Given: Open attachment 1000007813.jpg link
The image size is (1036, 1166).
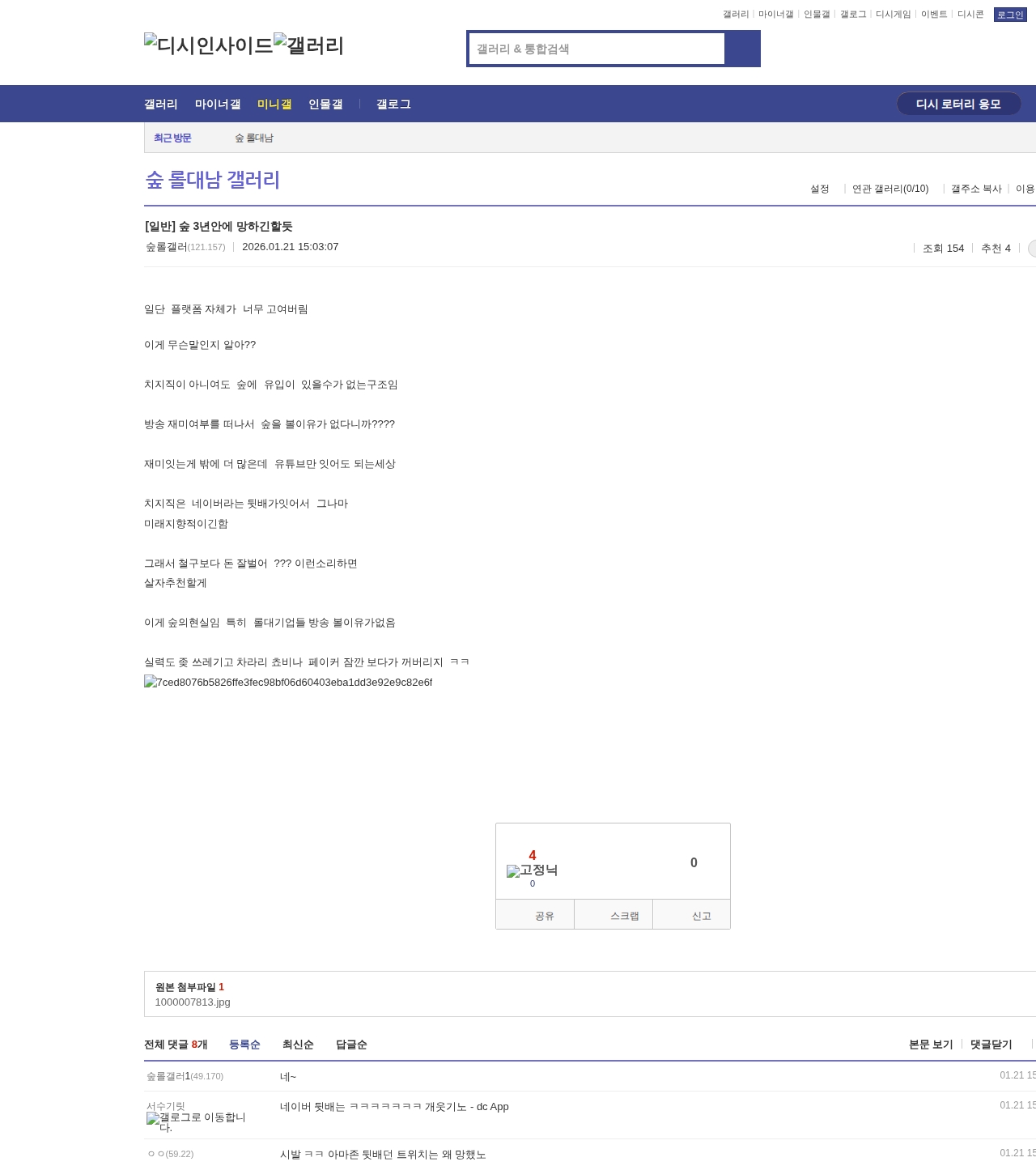Looking at the screenshot, I should pyautogui.click(x=193, y=1002).
